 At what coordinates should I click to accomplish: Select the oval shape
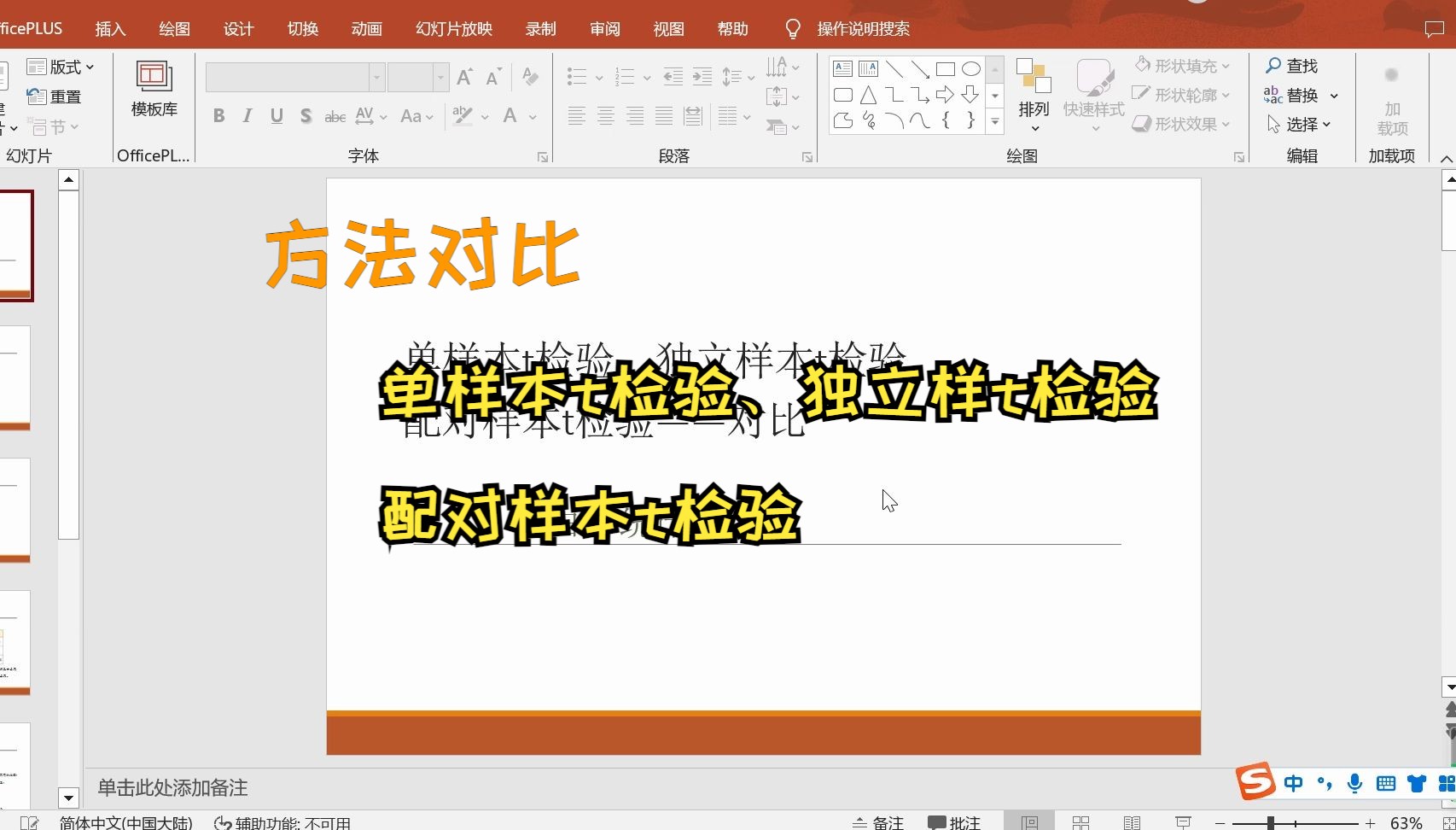tap(970, 68)
